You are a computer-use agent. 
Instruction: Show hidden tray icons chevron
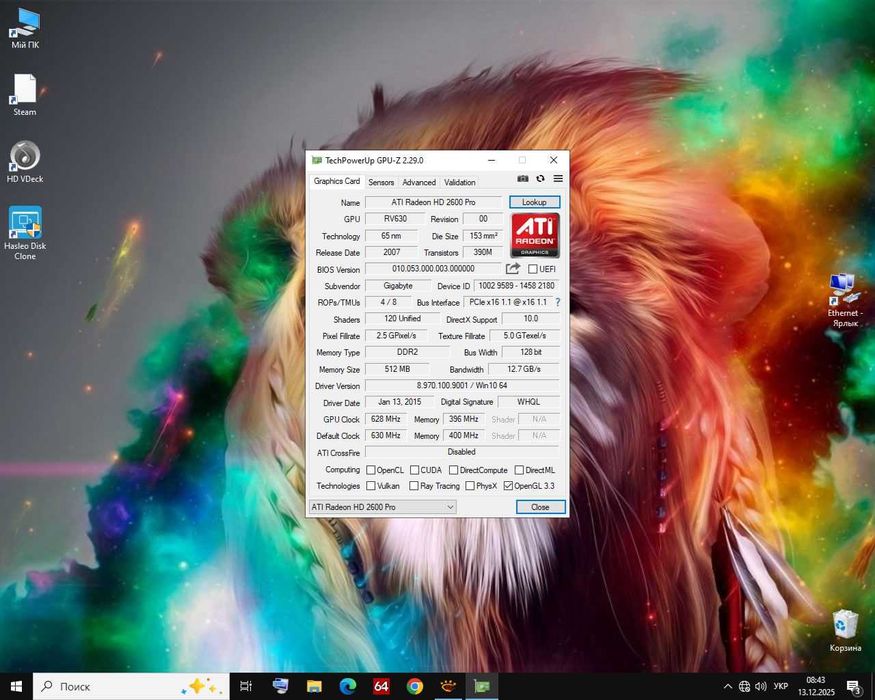tap(728, 686)
